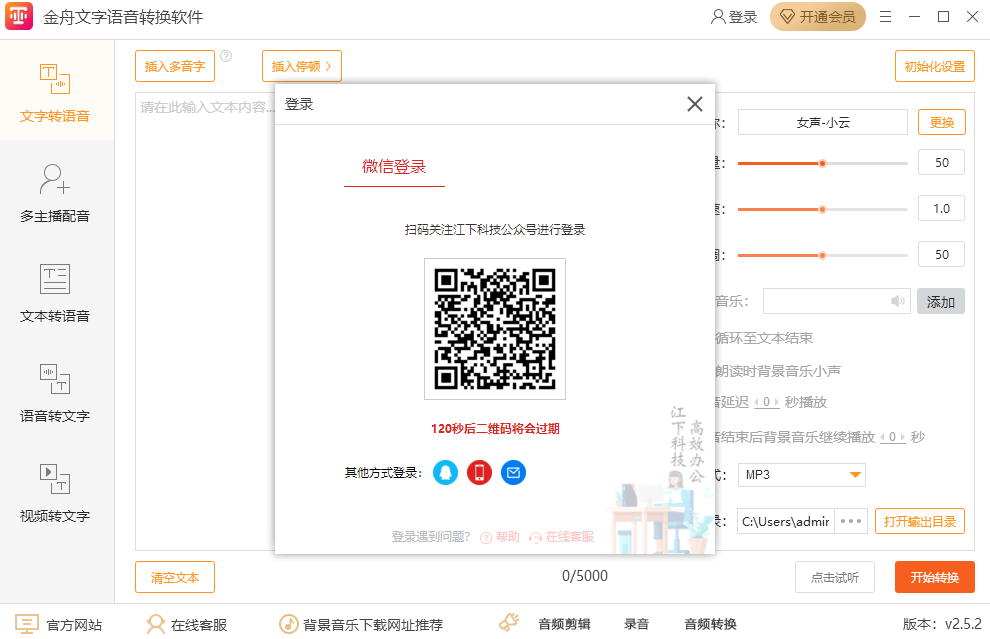This screenshot has height=639, width=990.
Task: Choose the red mobile phone login icon
Action: point(479,473)
